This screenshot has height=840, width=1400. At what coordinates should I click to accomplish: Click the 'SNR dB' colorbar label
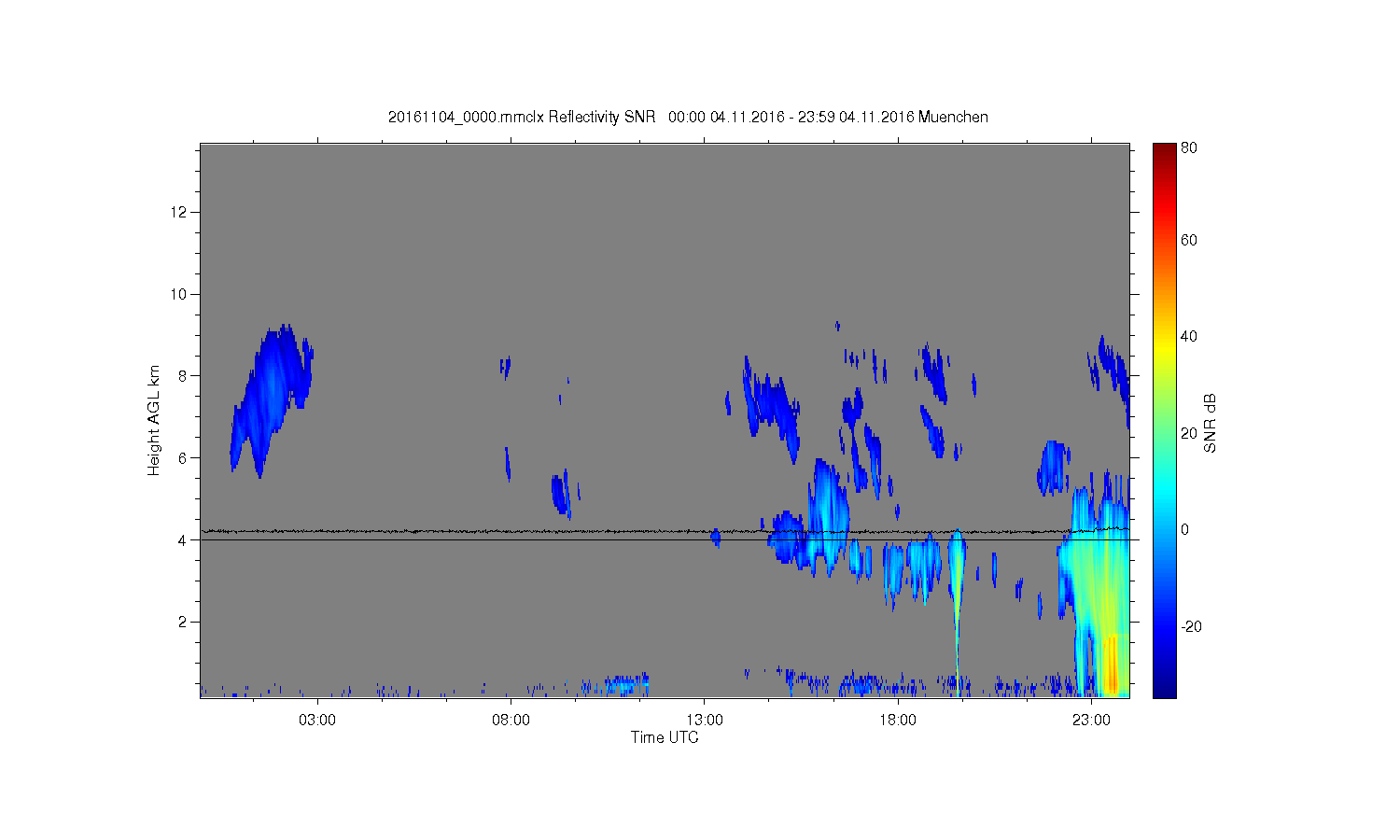[x=1210, y=423]
